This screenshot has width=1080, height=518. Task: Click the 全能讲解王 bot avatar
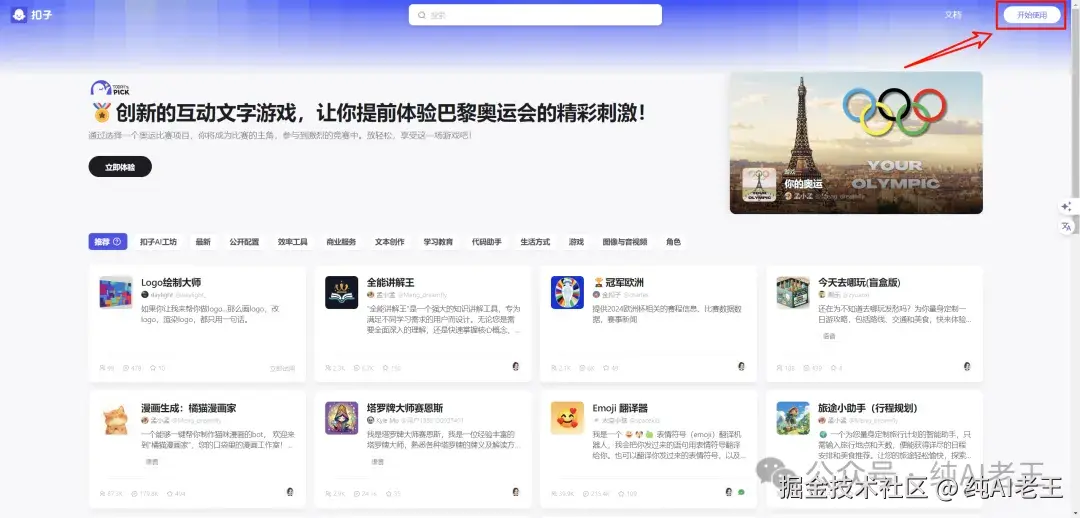point(342,292)
